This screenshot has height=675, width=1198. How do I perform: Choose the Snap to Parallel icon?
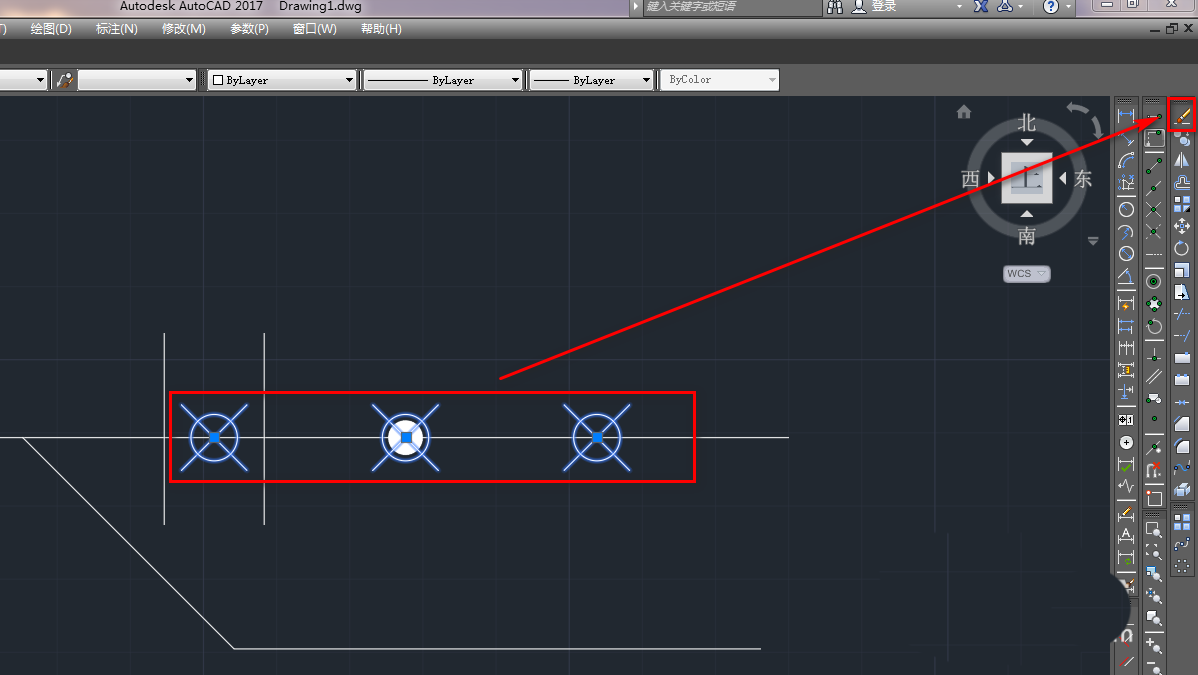[x=1154, y=376]
